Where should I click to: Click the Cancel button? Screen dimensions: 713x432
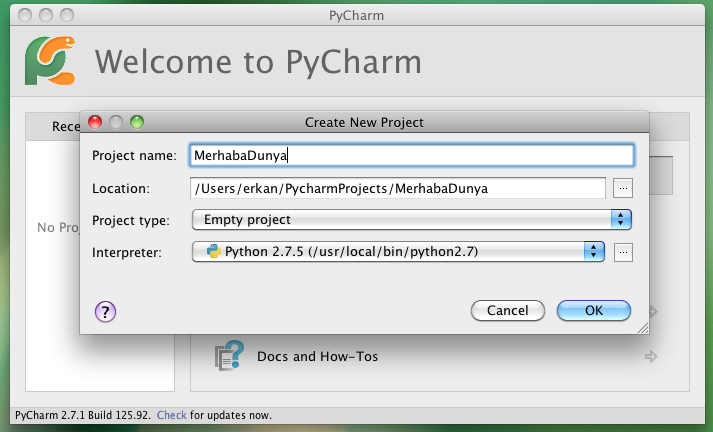pos(508,311)
